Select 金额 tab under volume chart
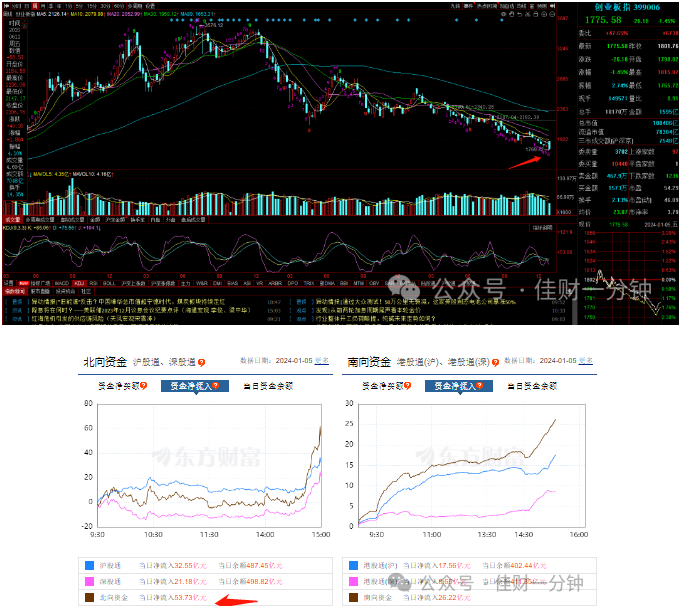This screenshot has width=680, height=606. pos(95,219)
